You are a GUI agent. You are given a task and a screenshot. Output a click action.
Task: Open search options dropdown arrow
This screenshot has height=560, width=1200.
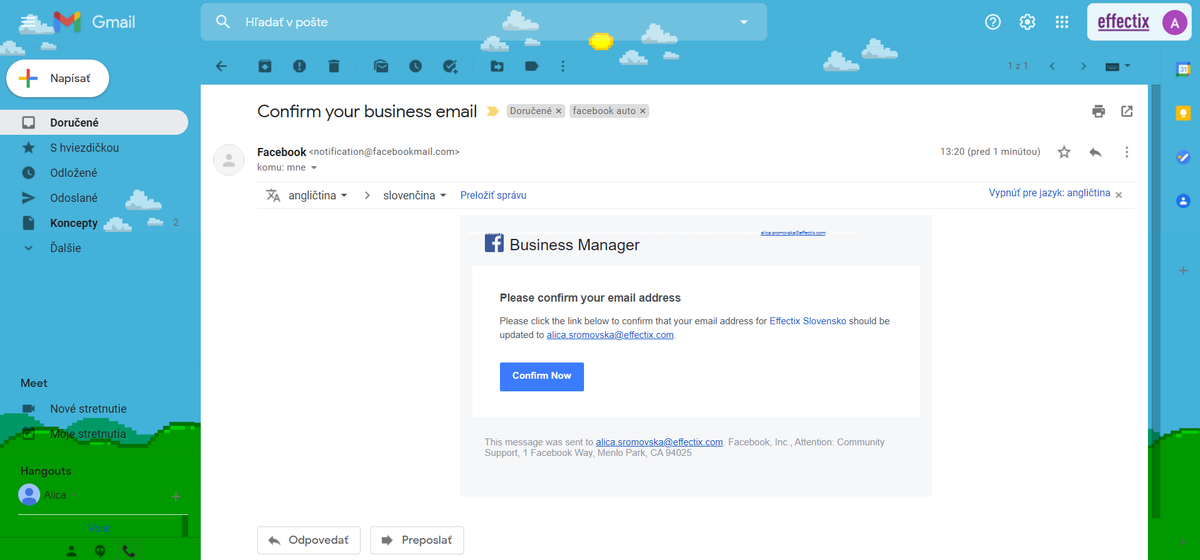click(743, 21)
